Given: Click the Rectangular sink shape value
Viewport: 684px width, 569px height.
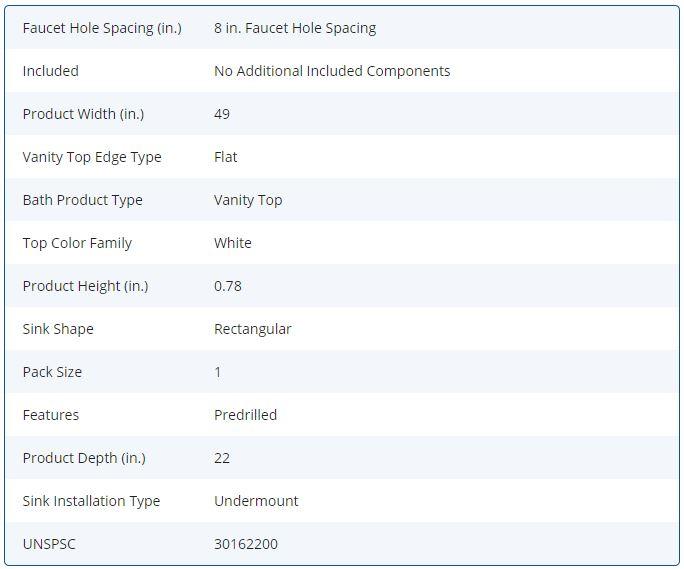Looking at the screenshot, I should [253, 329].
